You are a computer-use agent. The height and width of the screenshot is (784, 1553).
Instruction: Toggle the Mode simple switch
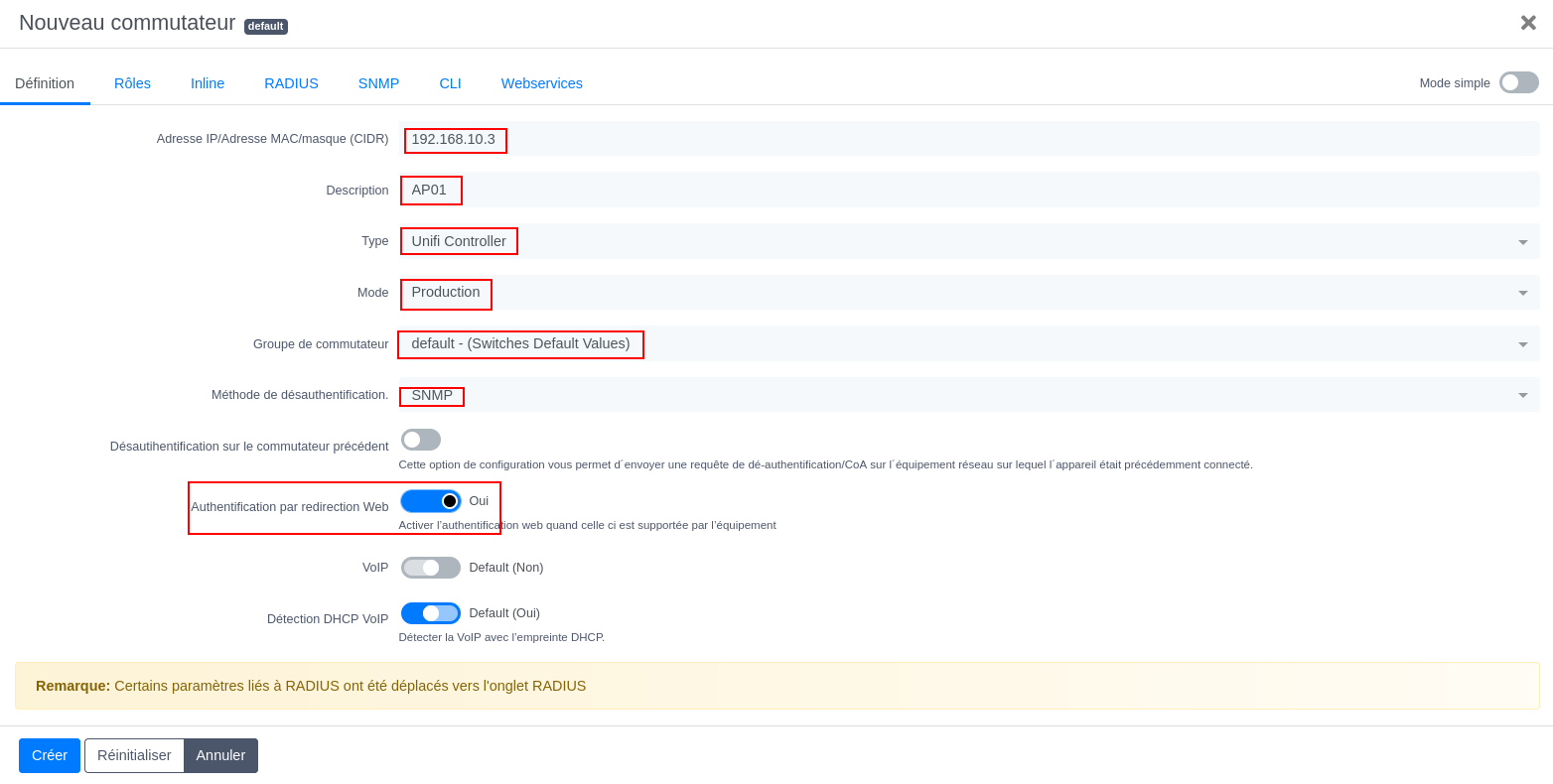coord(1518,82)
